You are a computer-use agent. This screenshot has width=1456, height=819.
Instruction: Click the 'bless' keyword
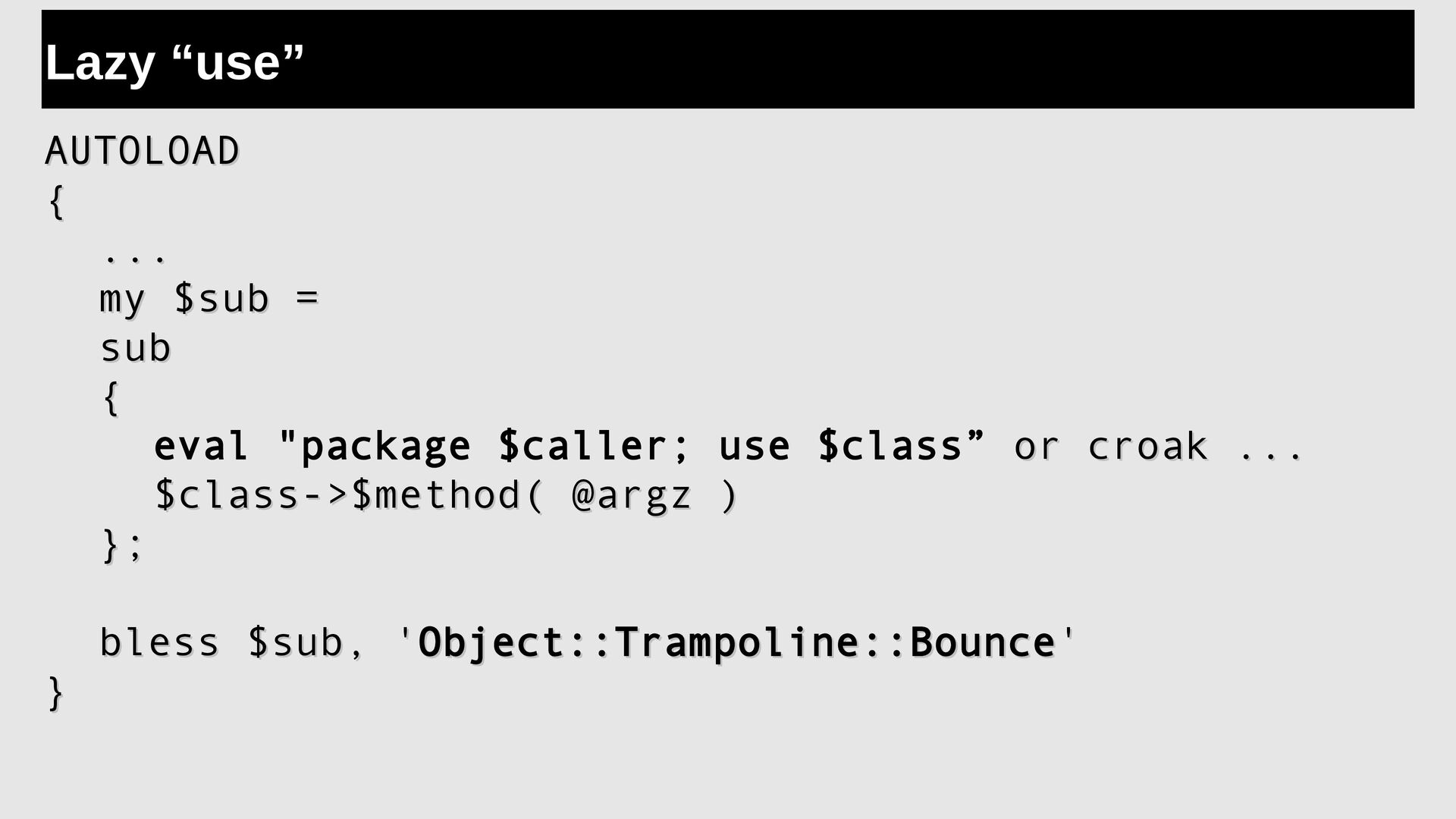click(160, 642)
